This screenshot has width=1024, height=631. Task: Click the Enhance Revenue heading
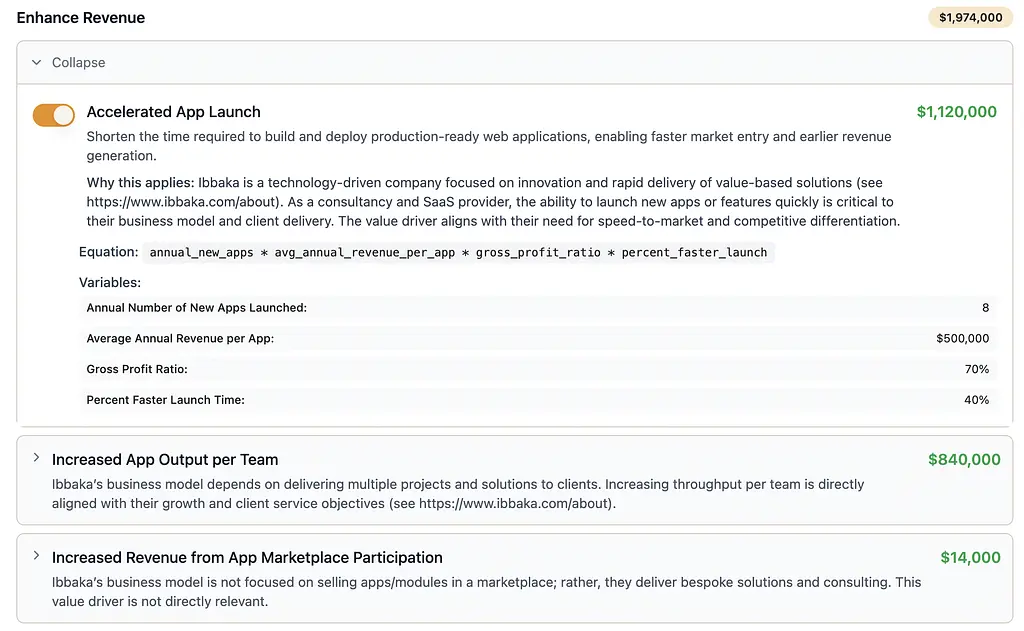click(81, 18)
